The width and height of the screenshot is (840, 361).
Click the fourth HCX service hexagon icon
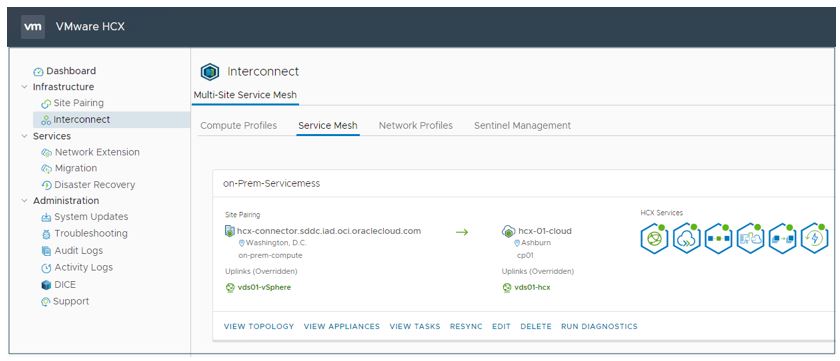(750, 238)
